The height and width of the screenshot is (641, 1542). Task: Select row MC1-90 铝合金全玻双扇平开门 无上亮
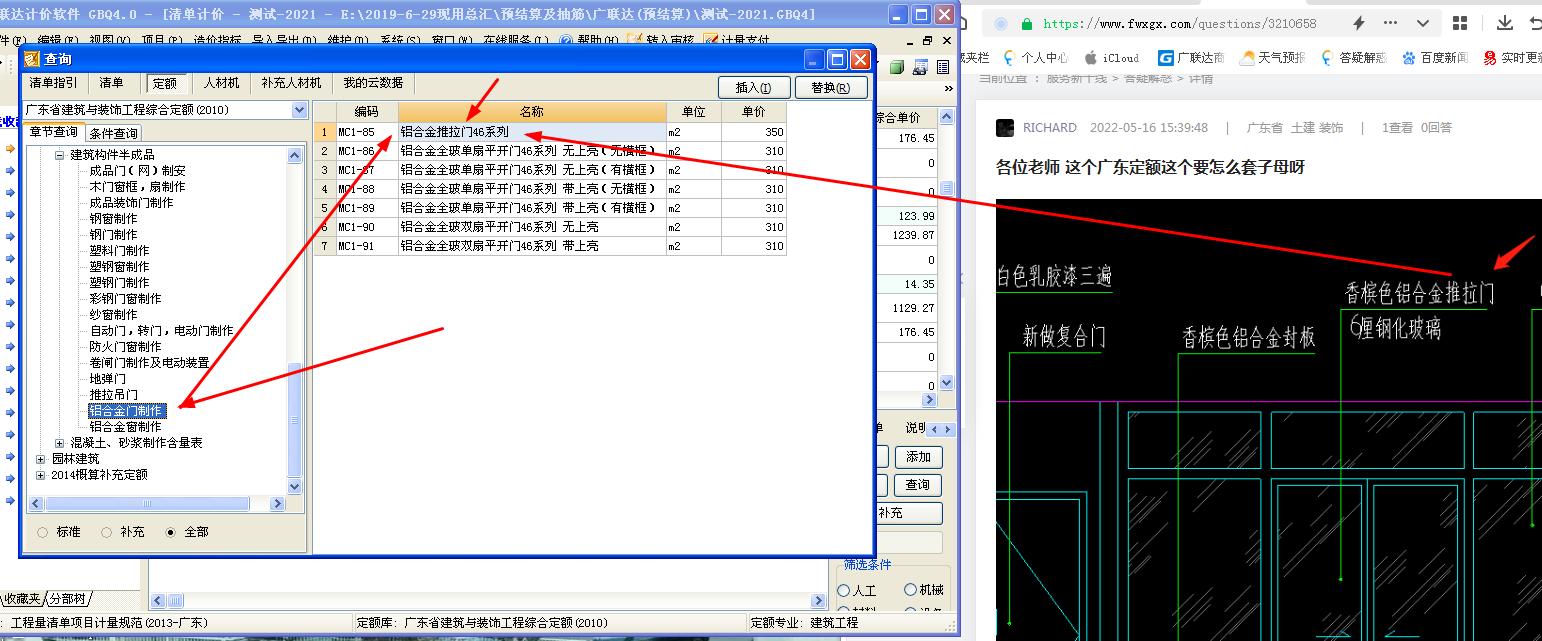tap(550, 227)
